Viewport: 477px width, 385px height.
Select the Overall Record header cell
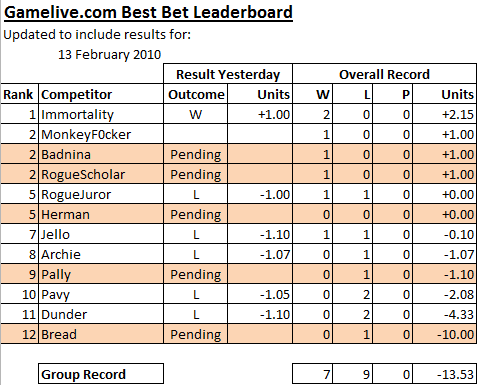pyautogui.click(x=384, y=74)
